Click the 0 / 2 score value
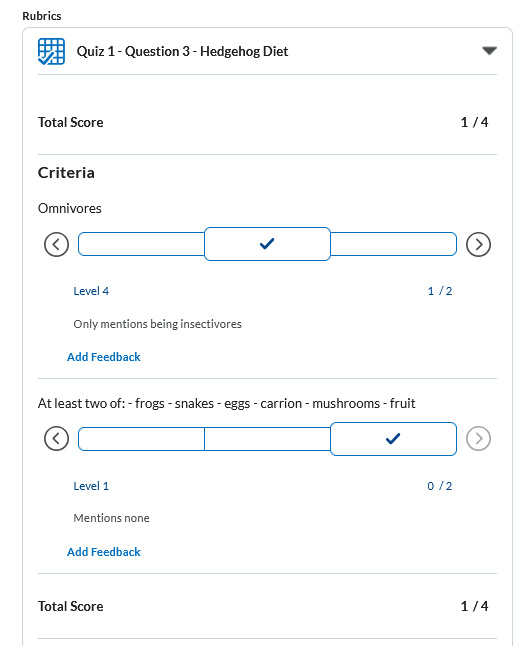This screenshot has width=527, height=646. click(440, 486)
